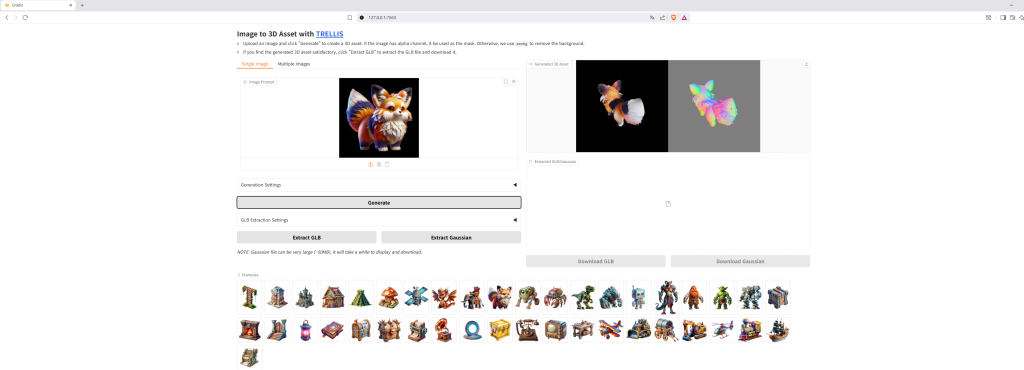Click the Extract GLB button

(307, 238)
